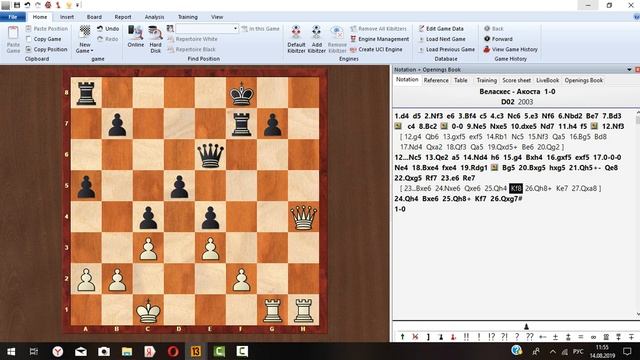Click Create UCI Engine

tap(376, 49)
